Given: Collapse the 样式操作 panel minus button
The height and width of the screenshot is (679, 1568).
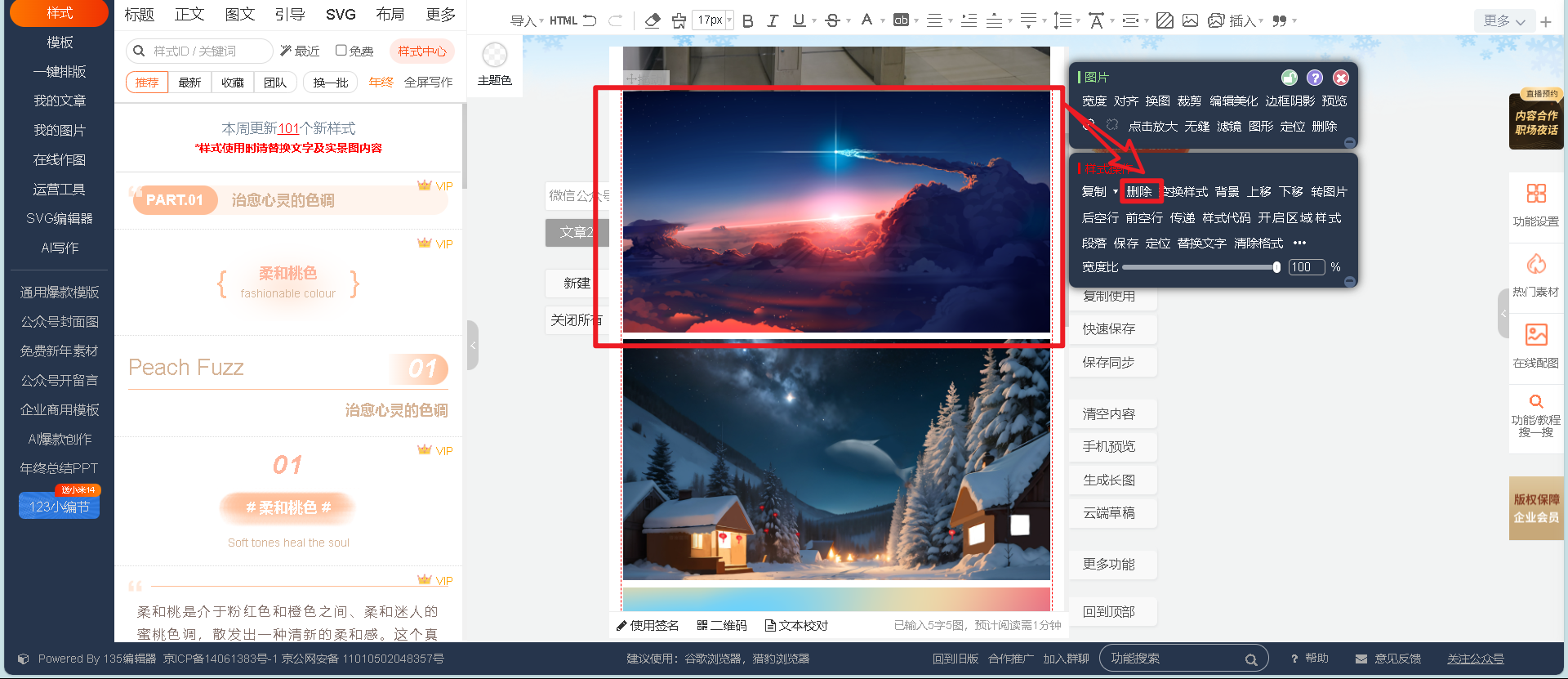Looking at the screenshot, I should [x=1349, y=281].
